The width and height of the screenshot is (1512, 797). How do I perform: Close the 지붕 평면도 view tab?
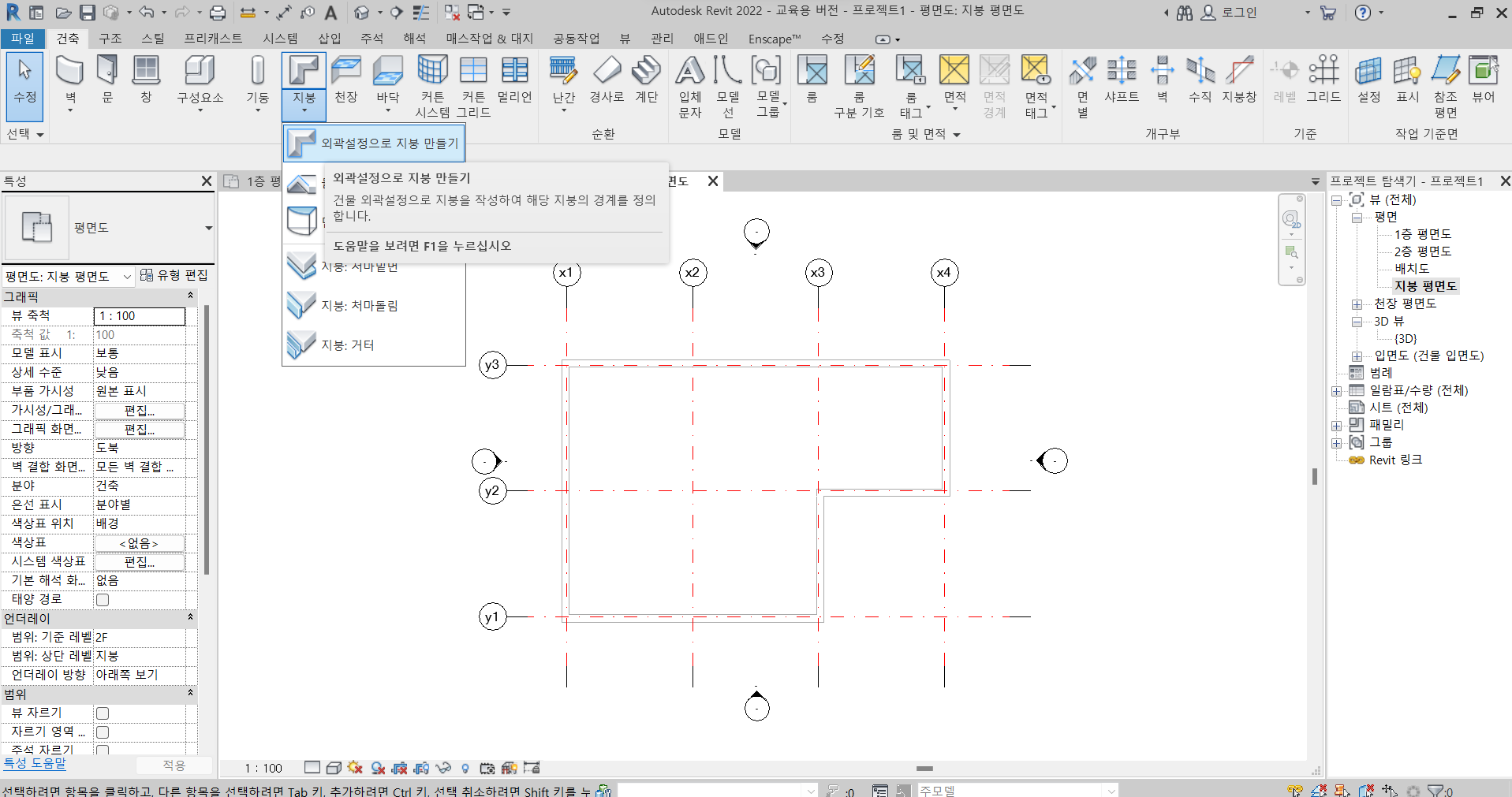[x=713, y=181]
